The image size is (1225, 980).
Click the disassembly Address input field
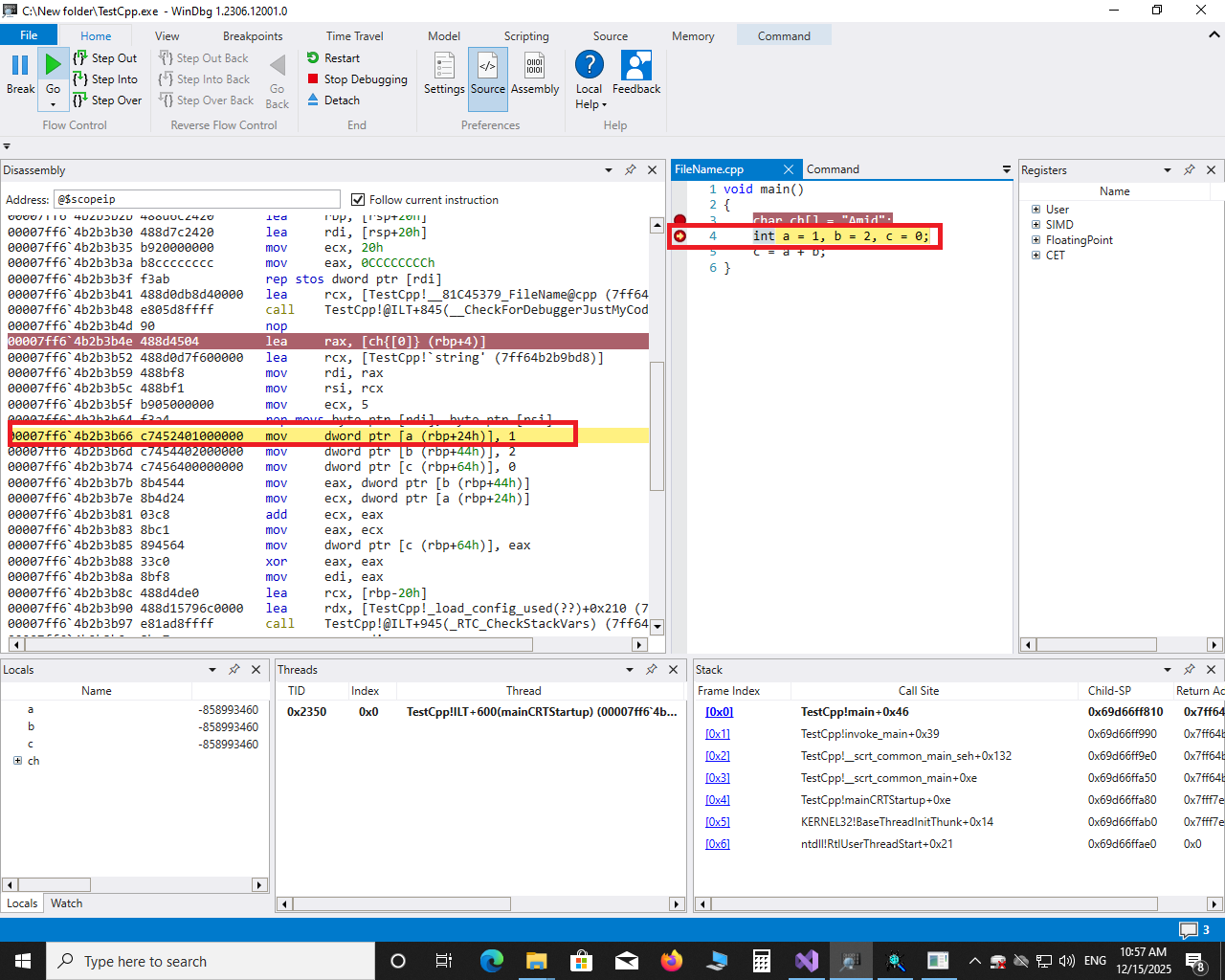196,199
